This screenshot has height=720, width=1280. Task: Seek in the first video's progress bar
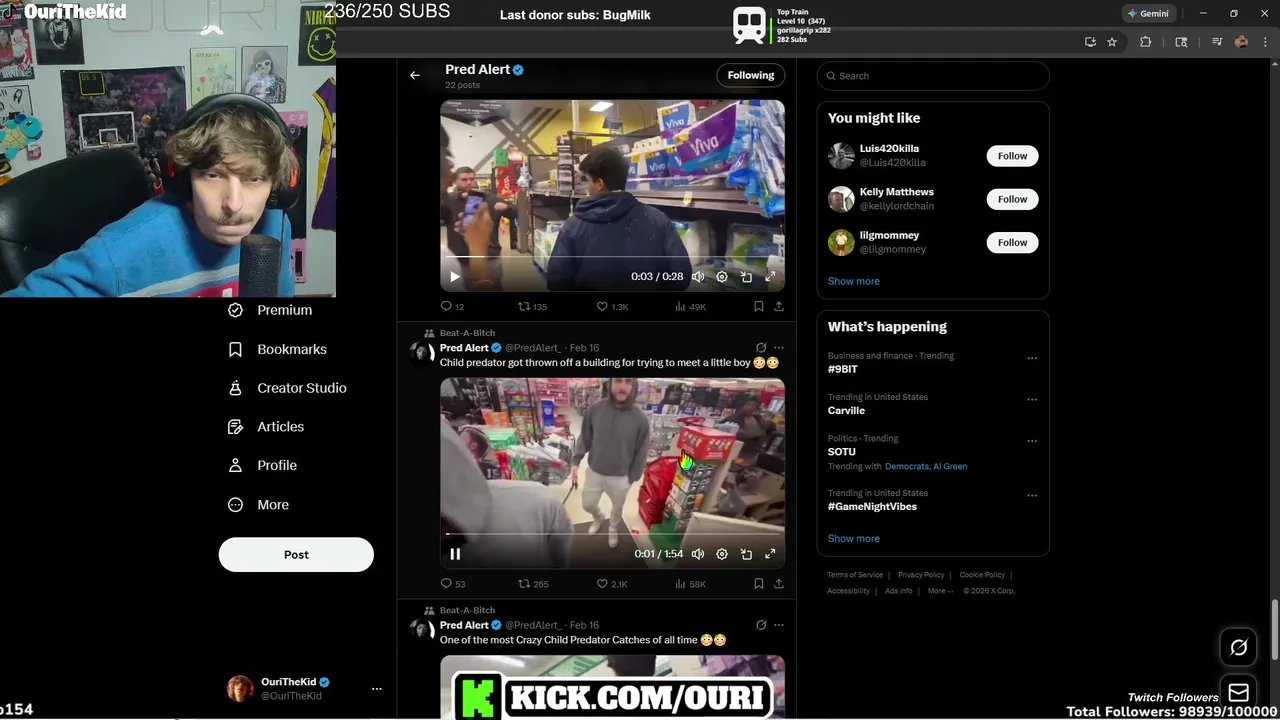[x=612, y=258]
